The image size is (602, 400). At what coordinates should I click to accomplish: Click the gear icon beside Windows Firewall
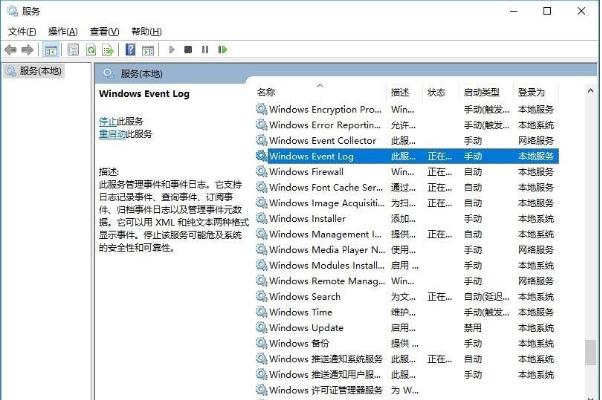tap(261, 172)
